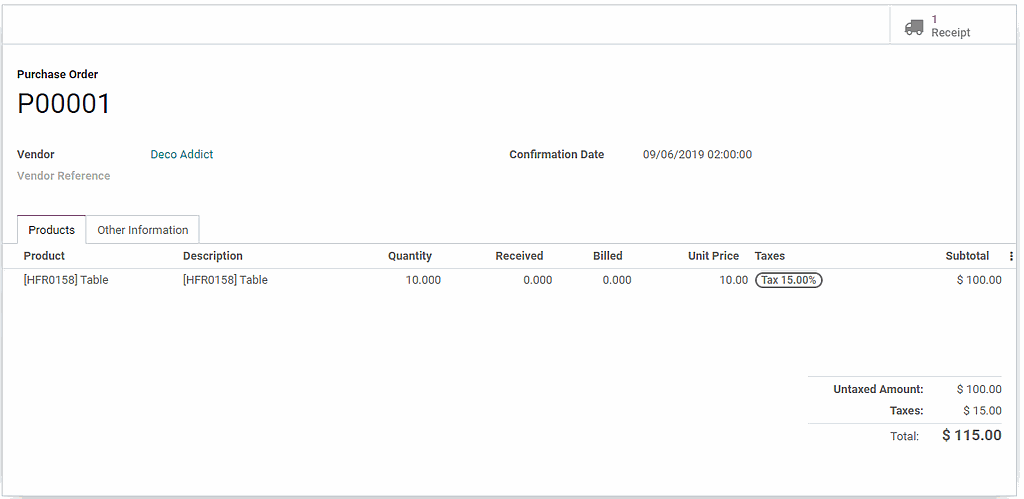Click the confirmation date 09/06/2019 02:00:00
Screen dimensions: 1024x499
697,155
